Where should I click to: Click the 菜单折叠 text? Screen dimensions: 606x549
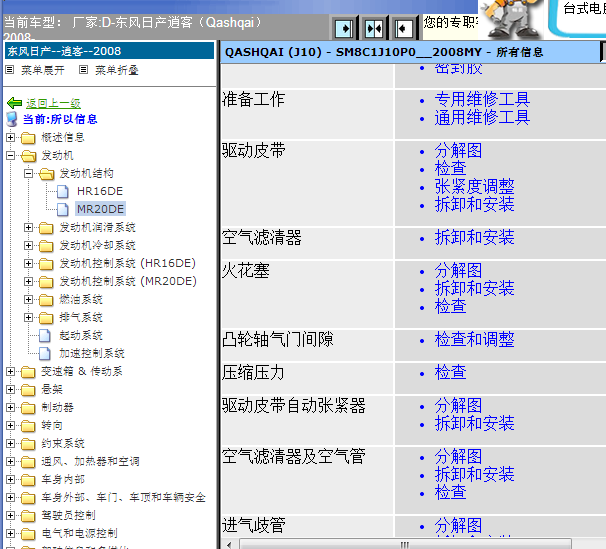[x=117, y=70]
